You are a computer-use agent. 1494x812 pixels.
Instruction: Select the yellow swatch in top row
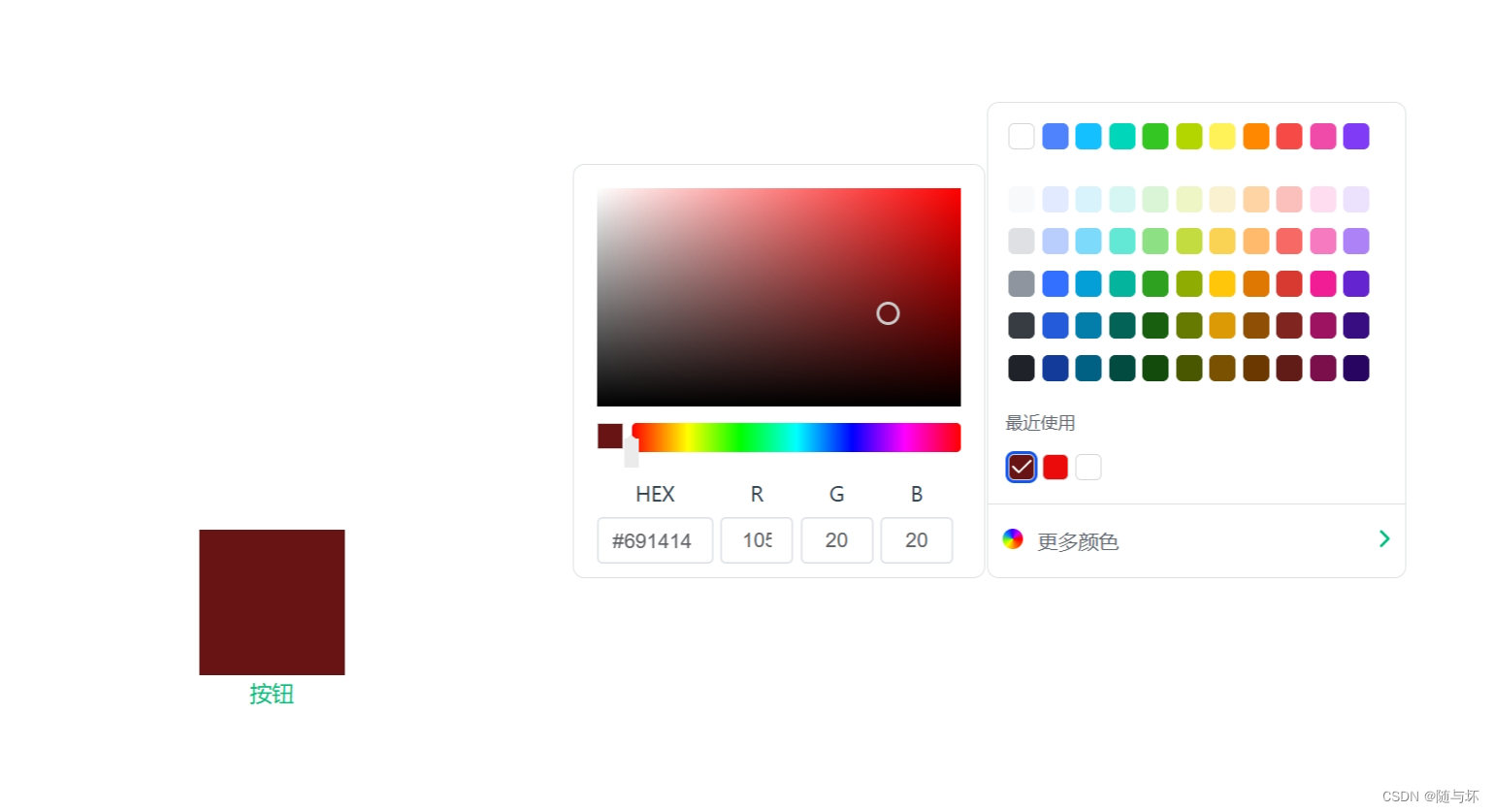(1222, 136)
